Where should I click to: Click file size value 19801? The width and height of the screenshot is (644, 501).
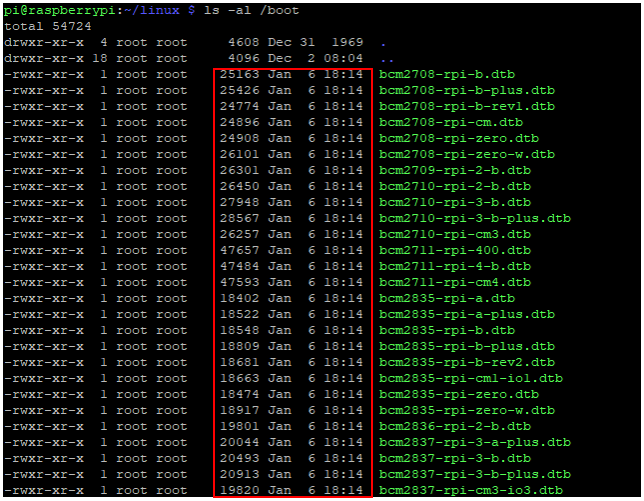pos(239,427)
